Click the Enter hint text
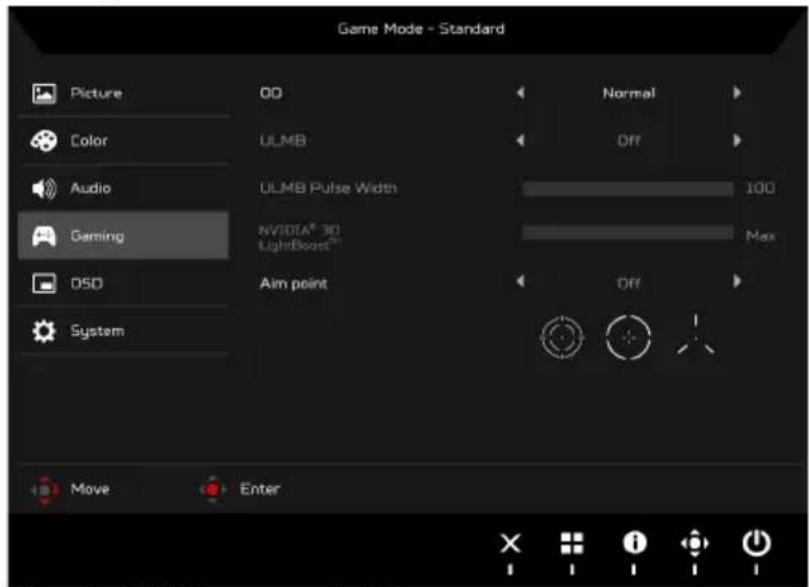Screen dimensions: 809x587 pyautogui.click(x=260, y=488)
